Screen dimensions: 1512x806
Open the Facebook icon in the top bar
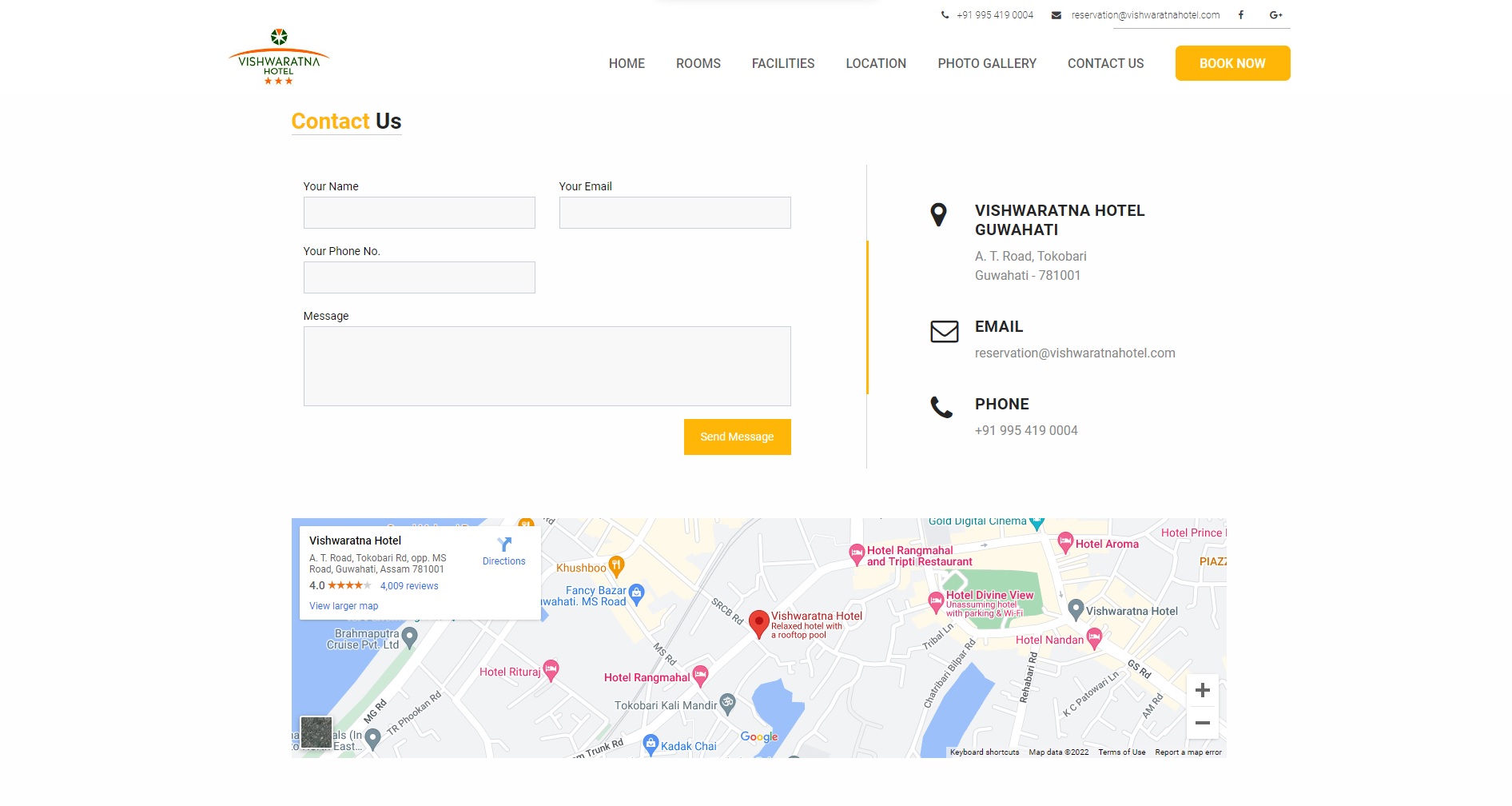[1241, 15]
